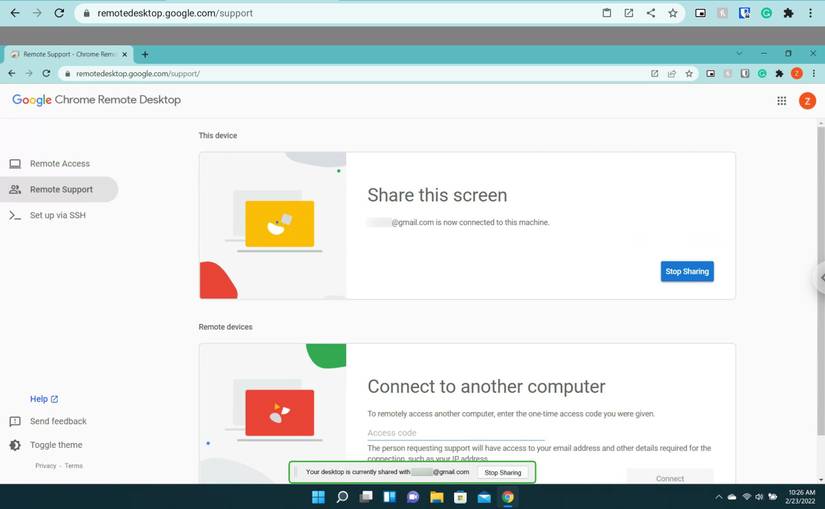Viewport: 825px width, 509px height.
Task: Click the orange Z account avatar in page header
Action: (807, 101)
